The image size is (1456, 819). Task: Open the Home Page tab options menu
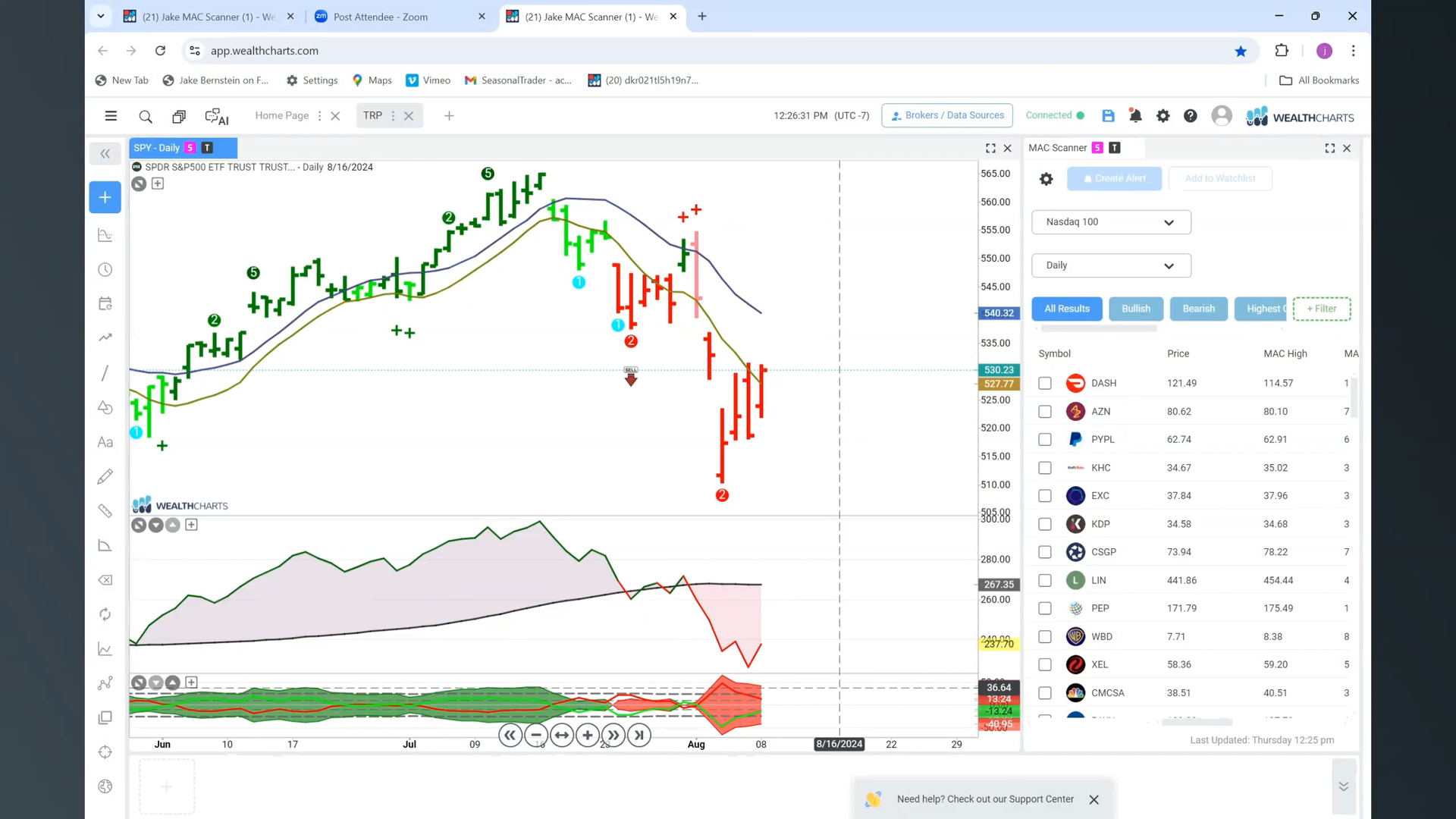pyautogui.click(x=319, y=116)
